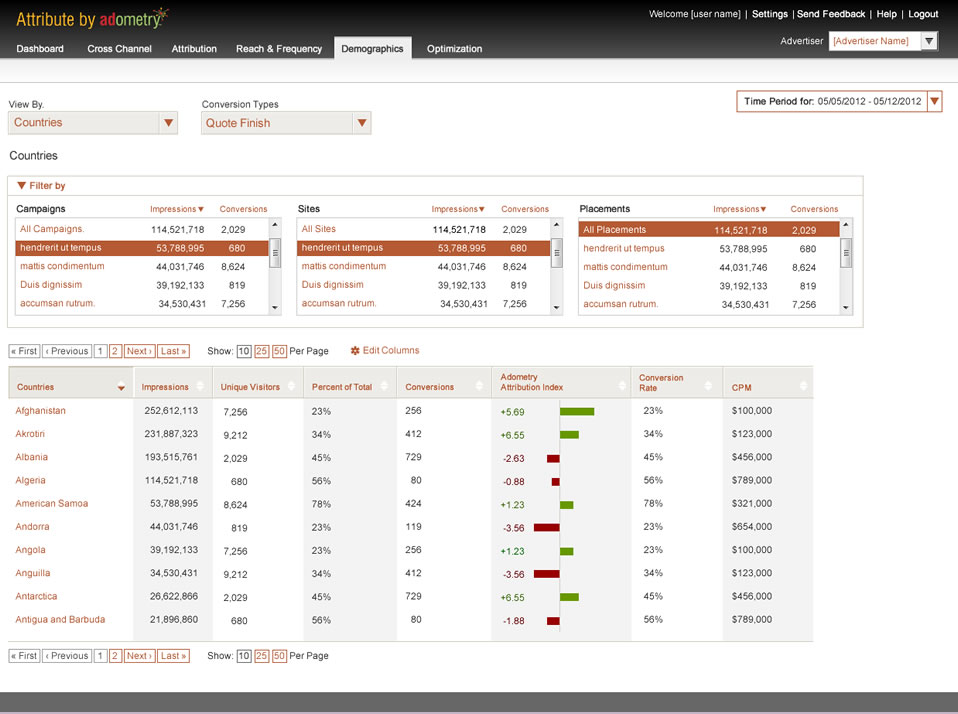This screenshot has height=714, width=958.
Task: Click Edit Columns link text
Action: point(391,351)
